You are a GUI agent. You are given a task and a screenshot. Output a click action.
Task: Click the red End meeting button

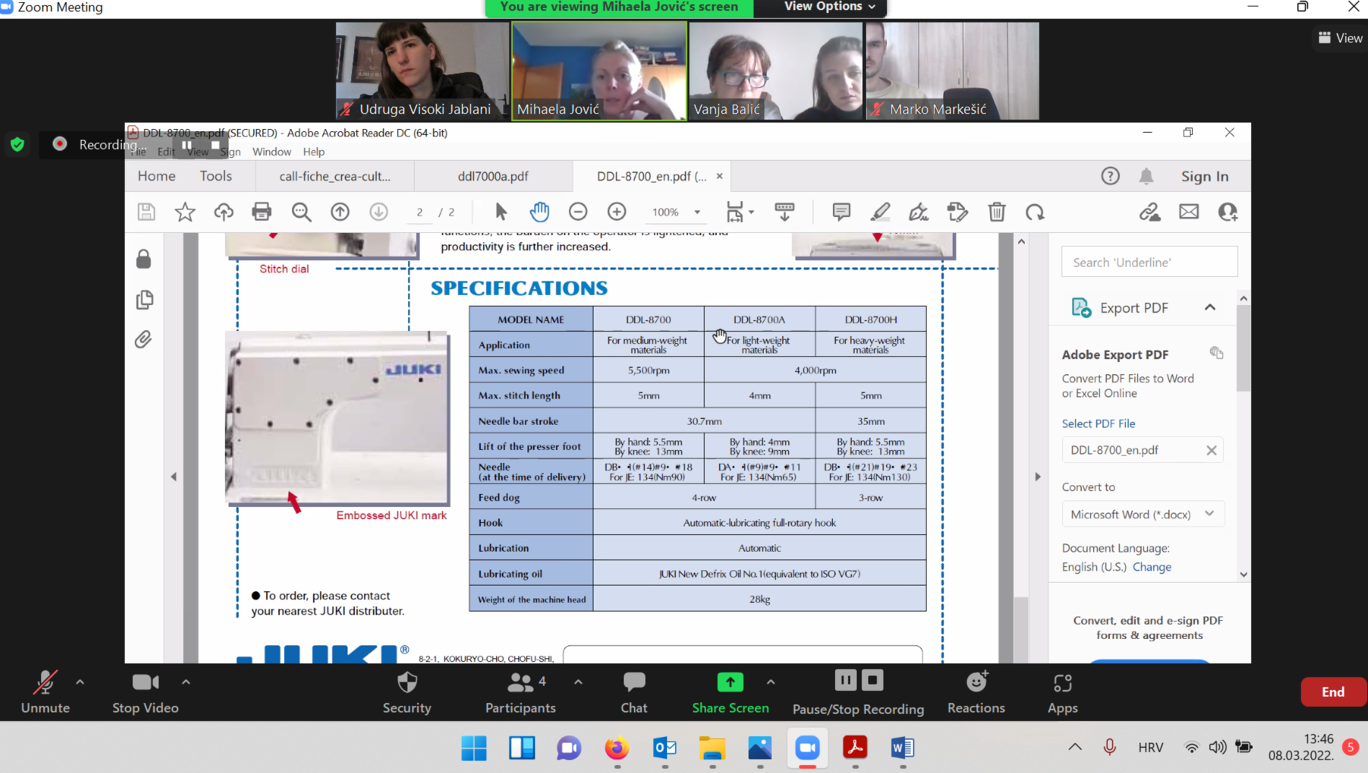click(x=1333, y=692)
